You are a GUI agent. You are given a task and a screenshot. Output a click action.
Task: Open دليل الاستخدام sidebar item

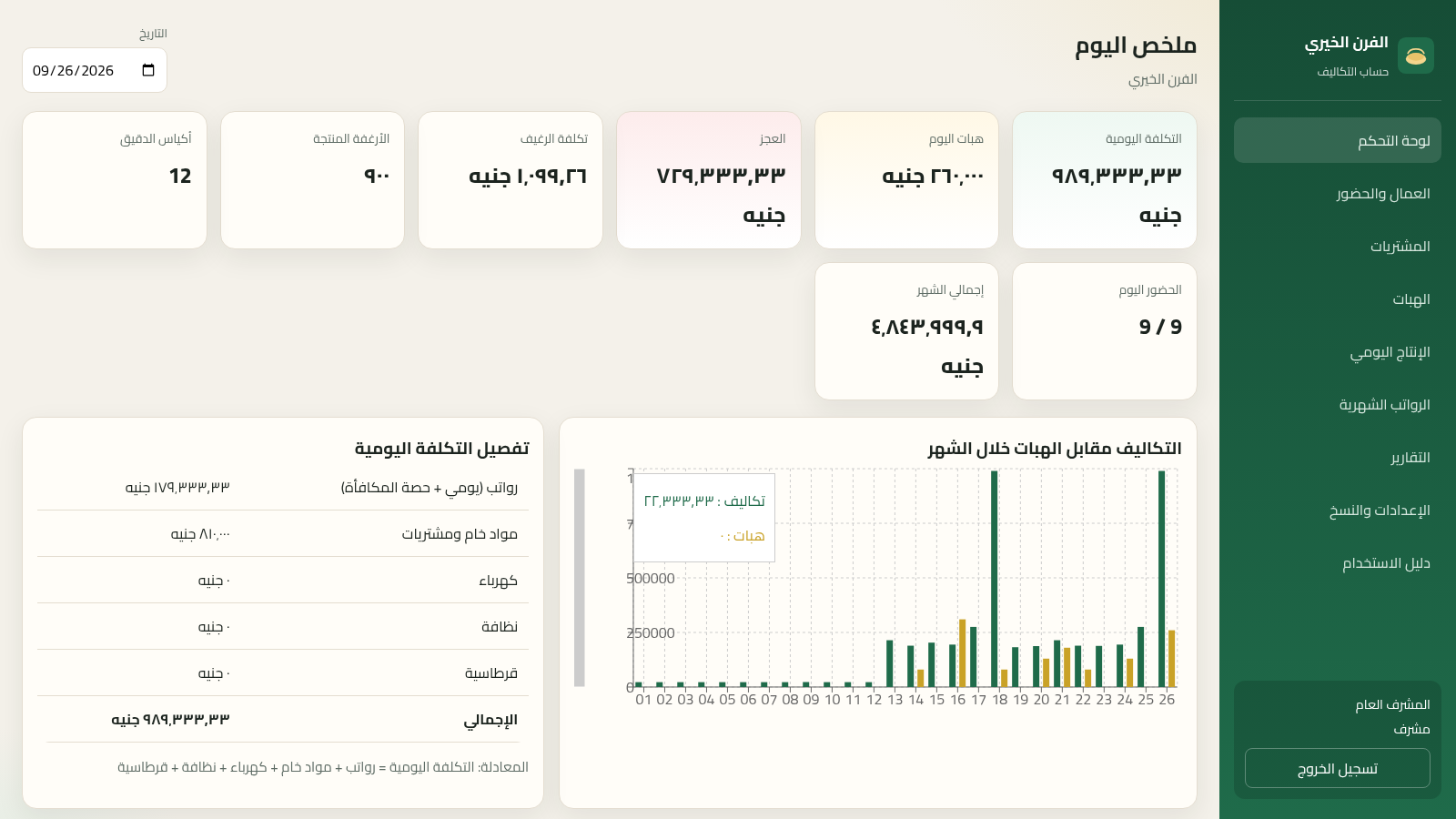pyautogui.click(x=1338, y=562)
